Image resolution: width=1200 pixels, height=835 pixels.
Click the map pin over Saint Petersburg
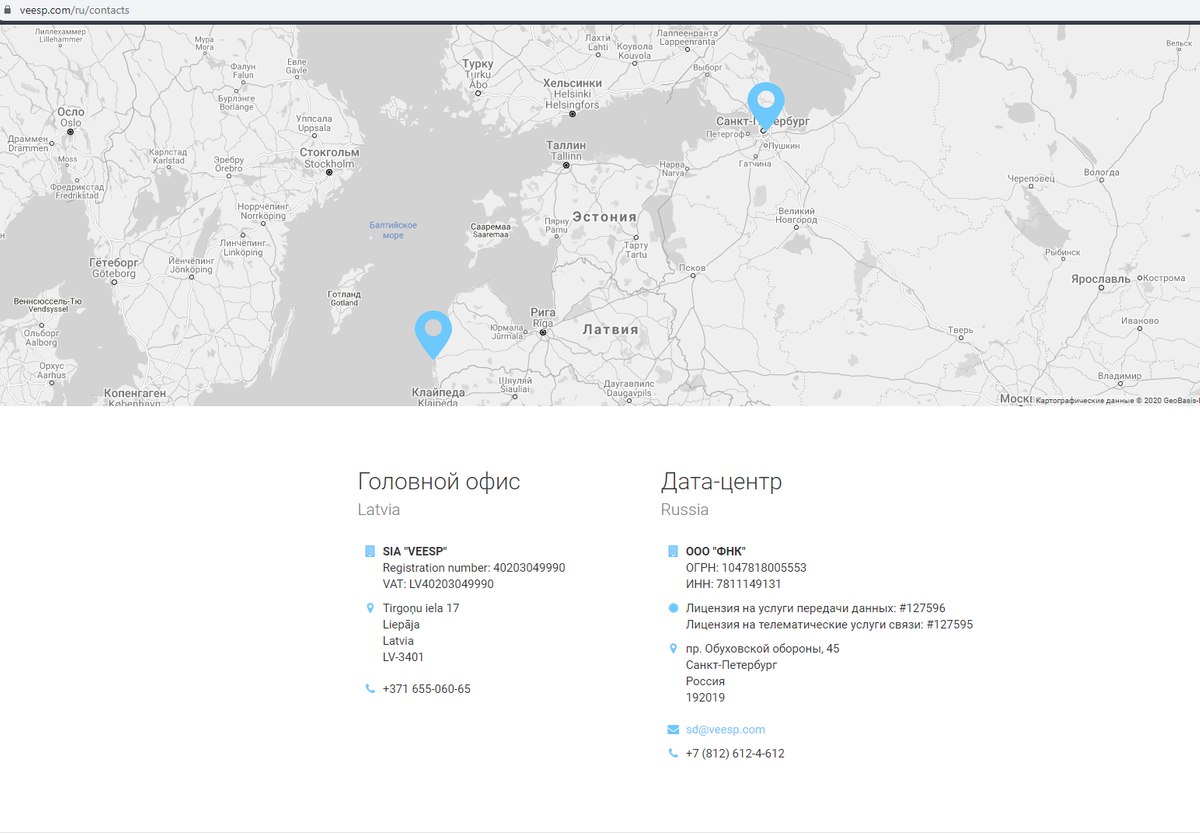766,106
